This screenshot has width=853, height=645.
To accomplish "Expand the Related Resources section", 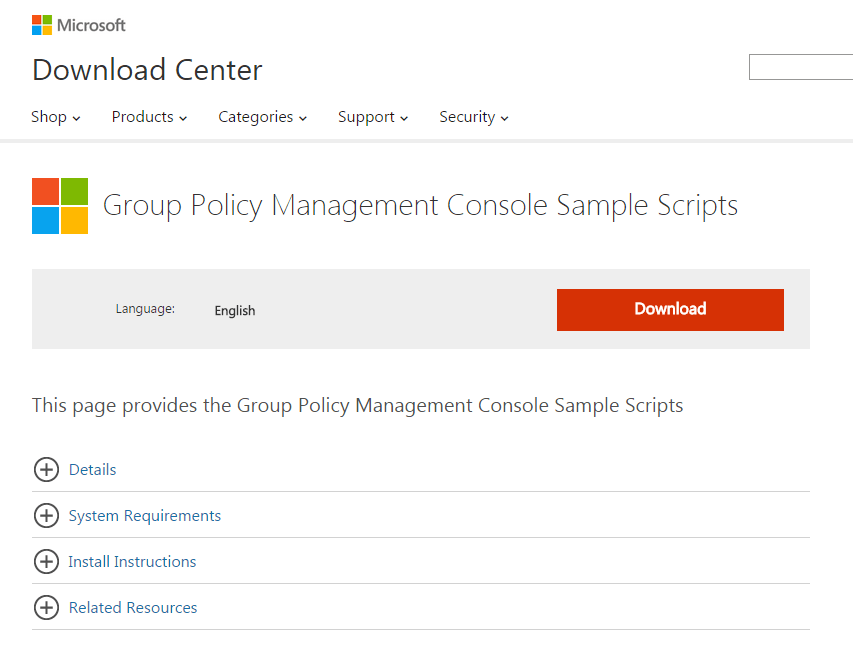I will (133, 608).
